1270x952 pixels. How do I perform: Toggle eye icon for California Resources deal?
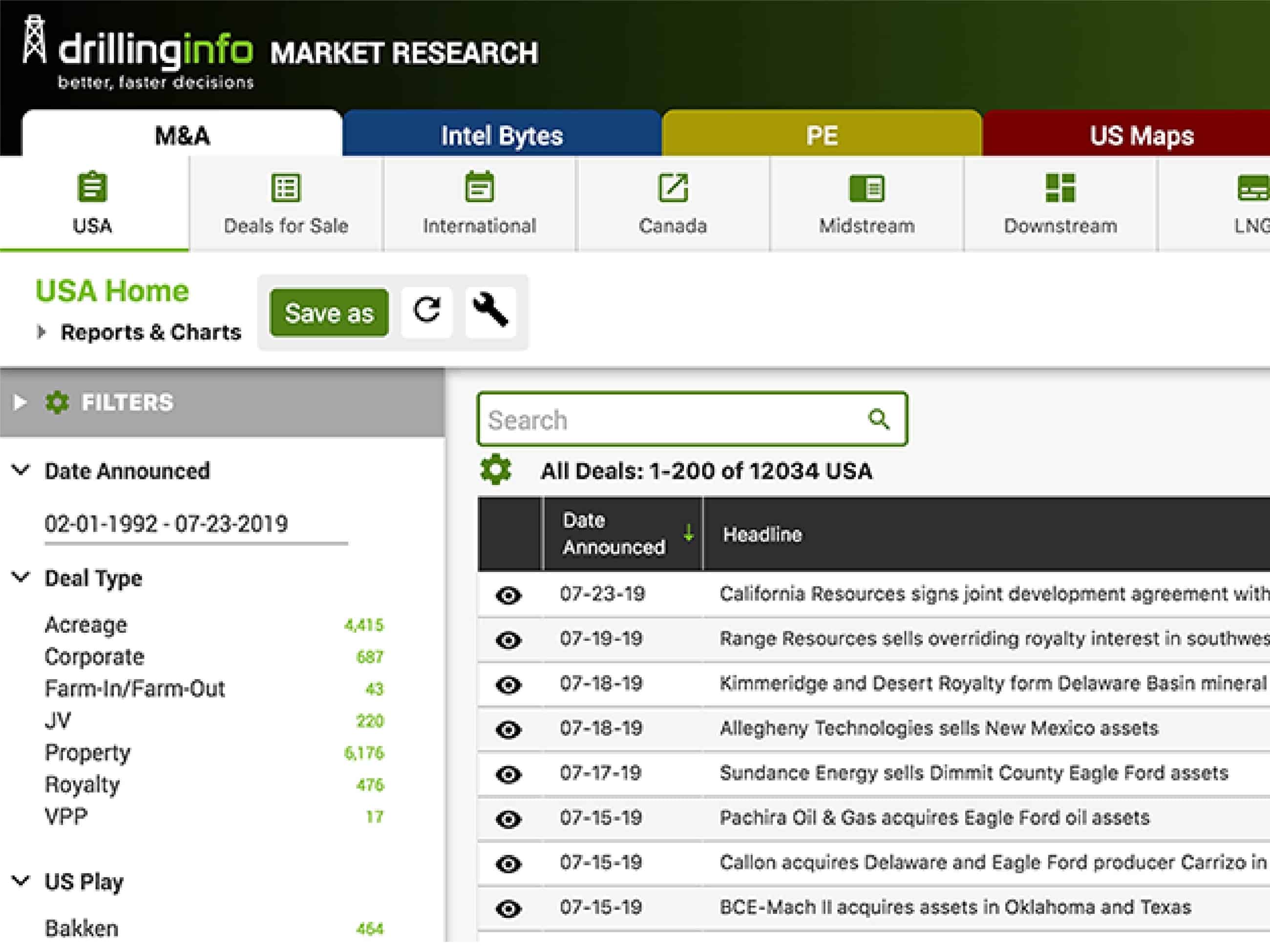coord(508,596)
